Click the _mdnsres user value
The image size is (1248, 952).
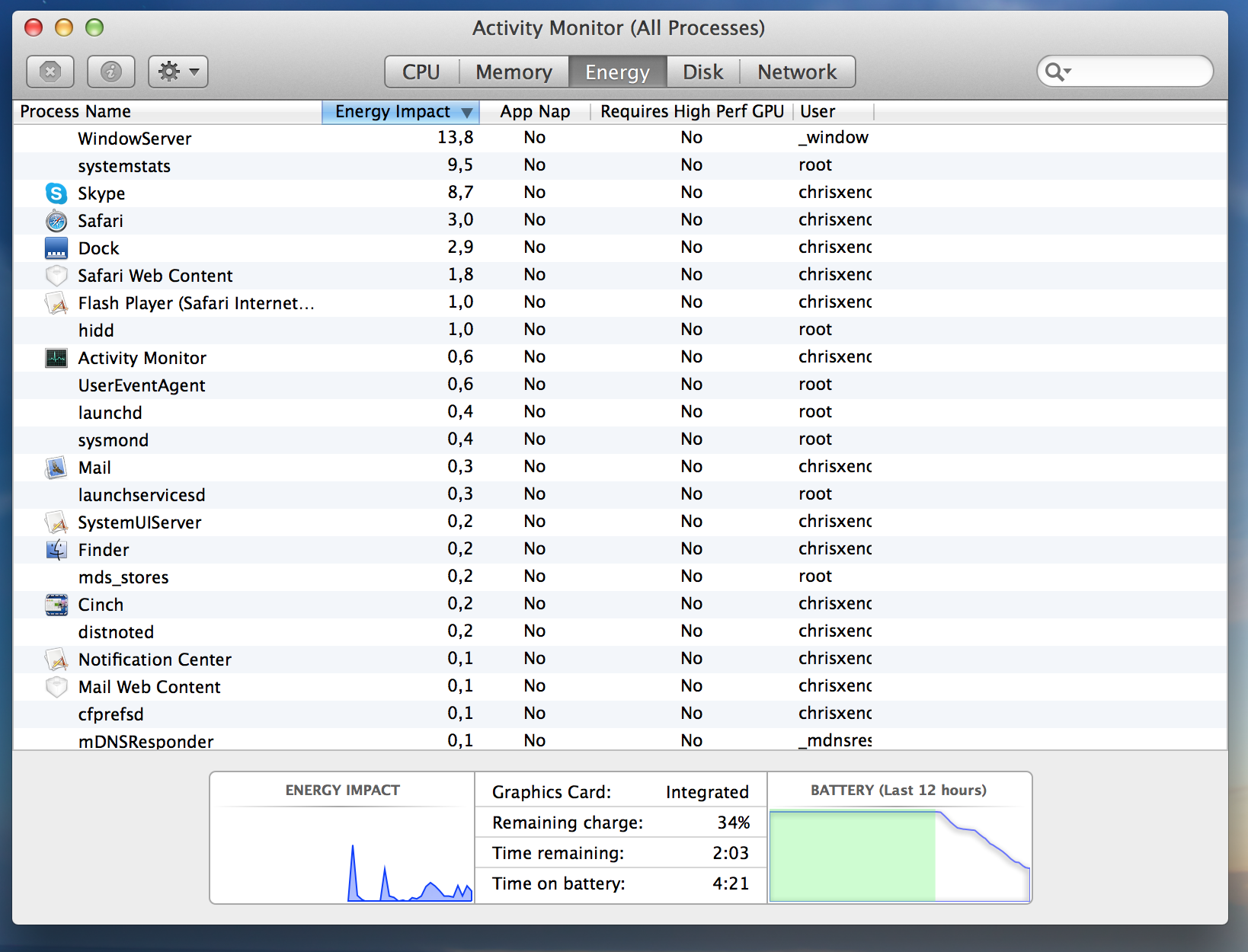[835, 740]
